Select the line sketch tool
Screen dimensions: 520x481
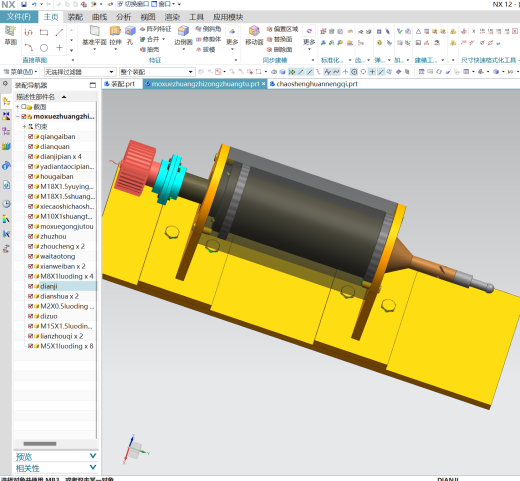coord(59,32)
